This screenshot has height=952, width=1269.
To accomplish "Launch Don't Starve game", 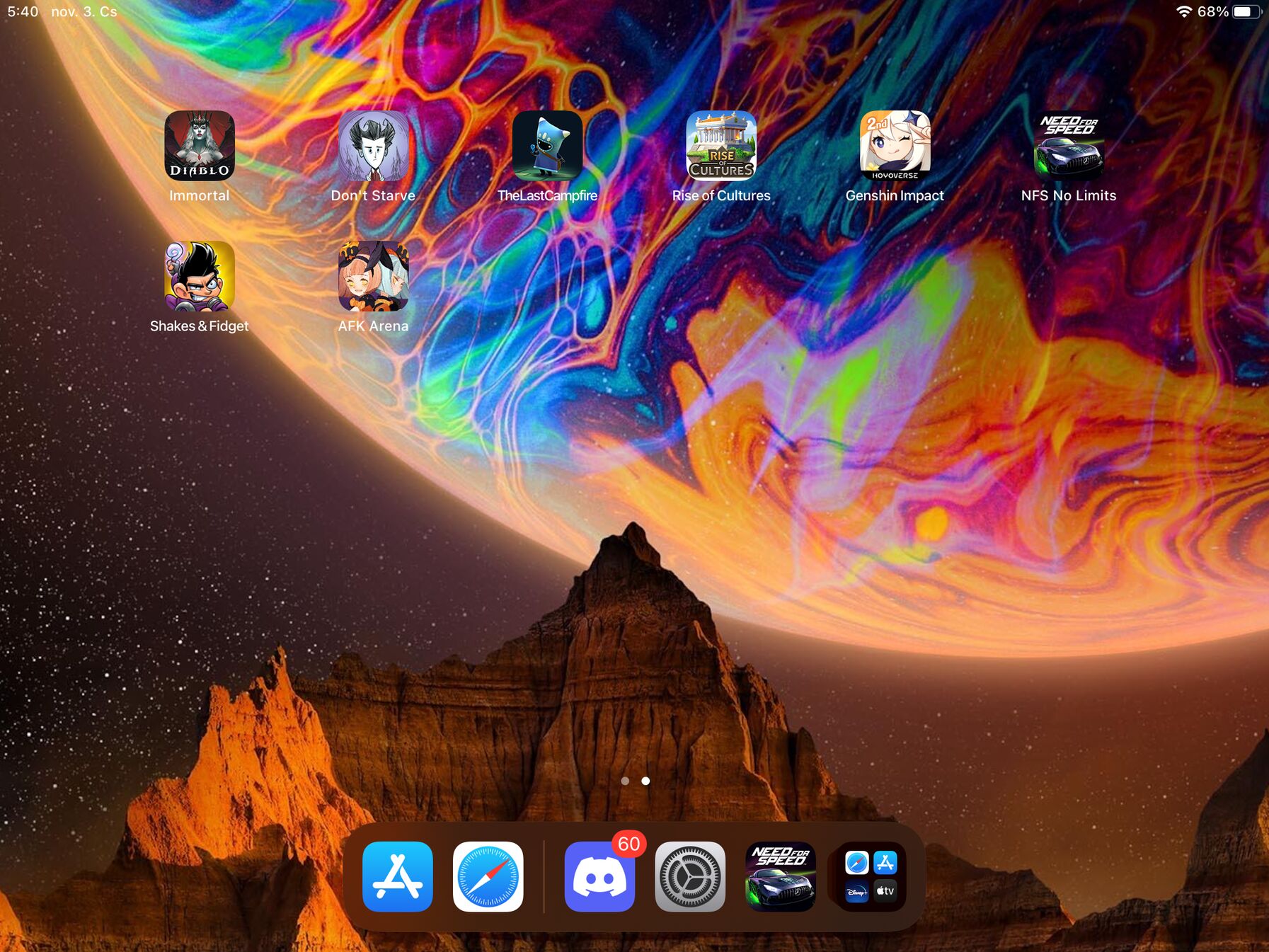I will point(374,145).
